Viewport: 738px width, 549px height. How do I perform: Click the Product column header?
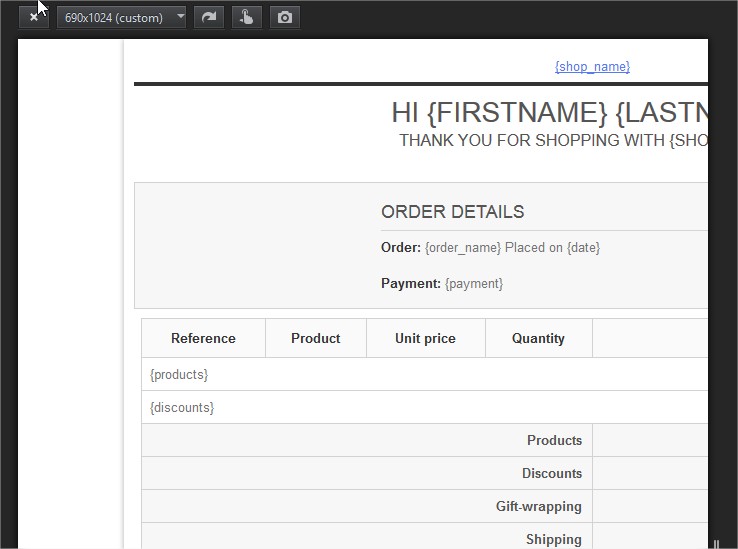[316, 338]
